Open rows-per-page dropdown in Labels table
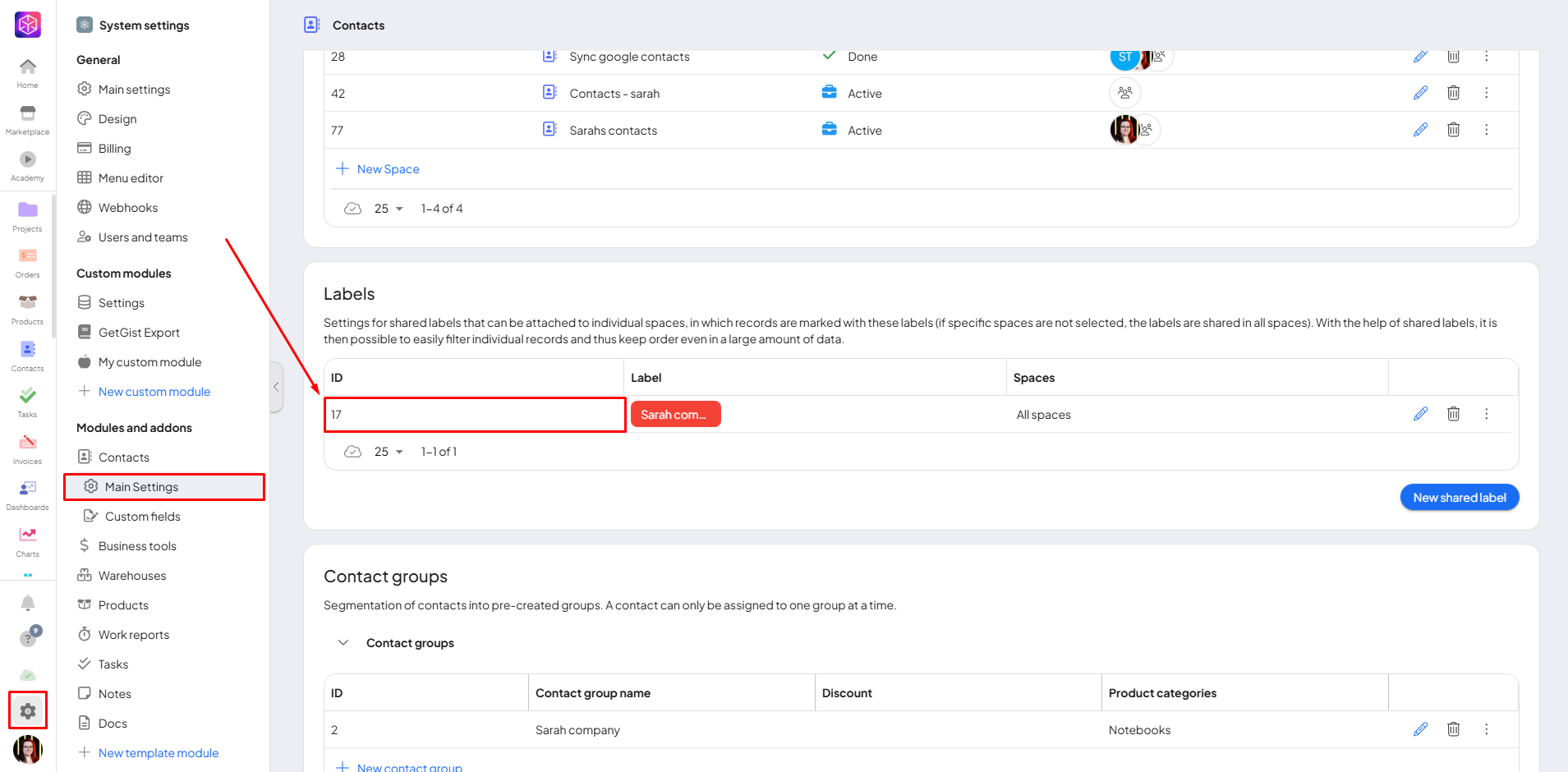Image resolution: width=1568 pixels, height=772 pixels. (x=389, y=452)
